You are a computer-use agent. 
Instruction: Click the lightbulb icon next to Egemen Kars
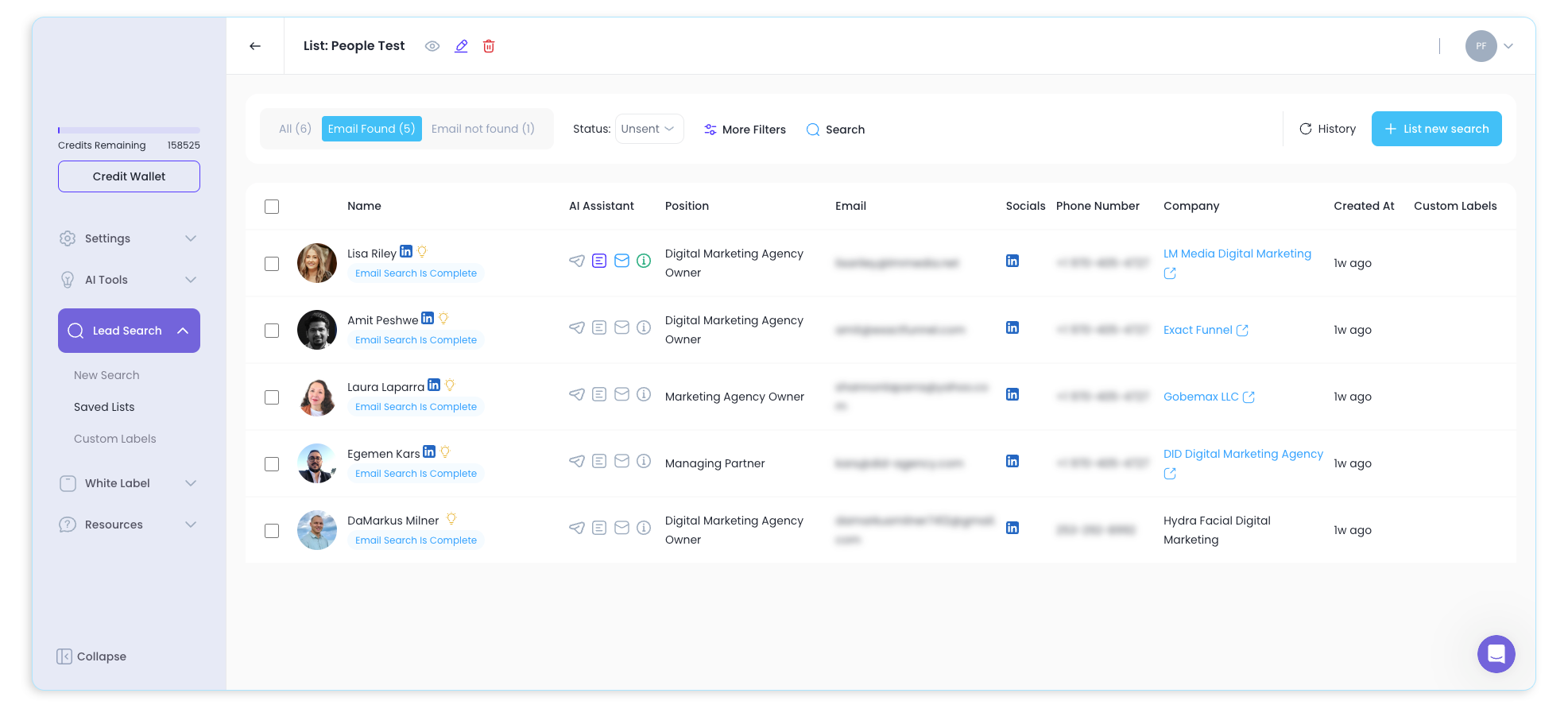[x=446, y=451]
